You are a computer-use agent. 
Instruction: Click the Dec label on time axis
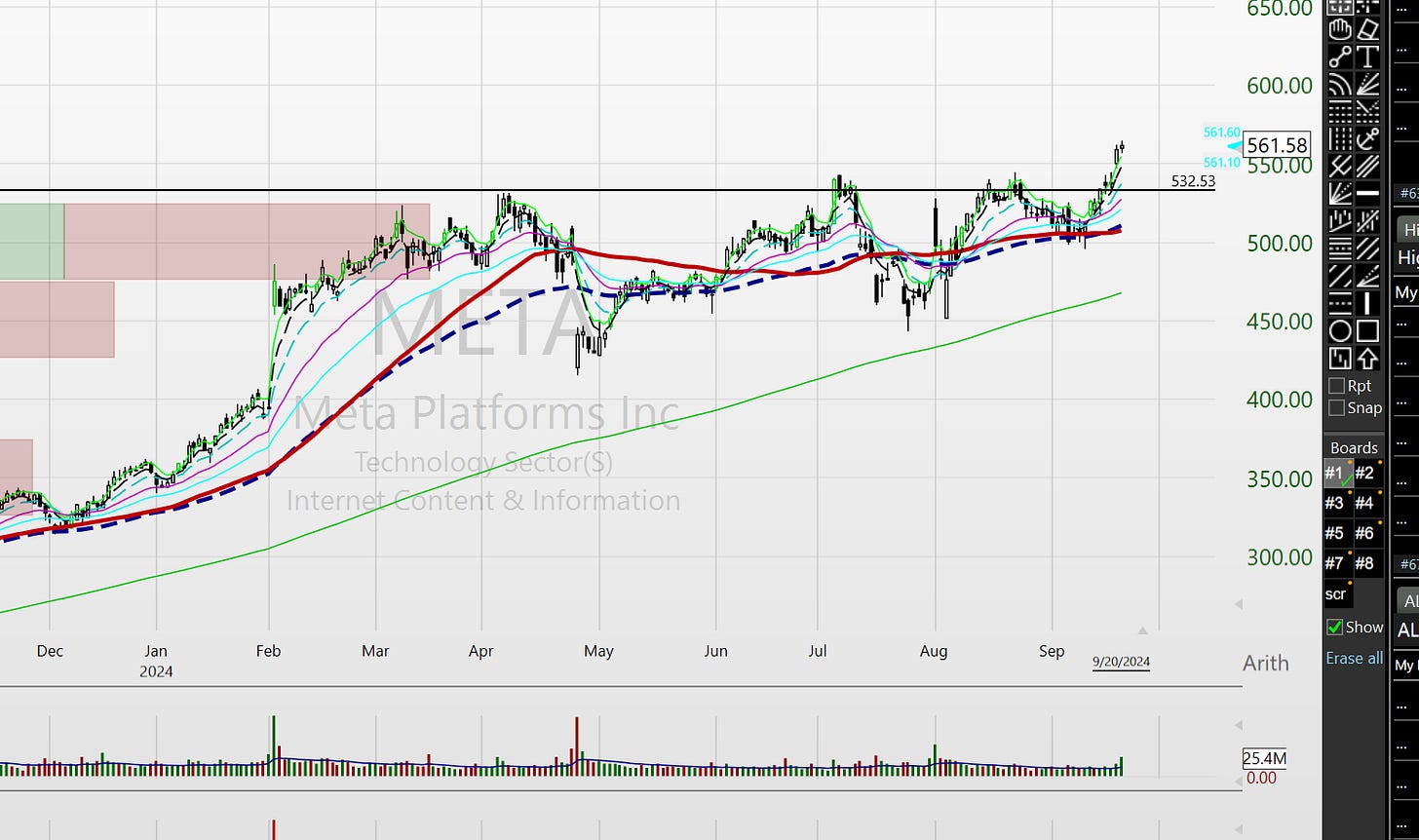pos(50,651)
